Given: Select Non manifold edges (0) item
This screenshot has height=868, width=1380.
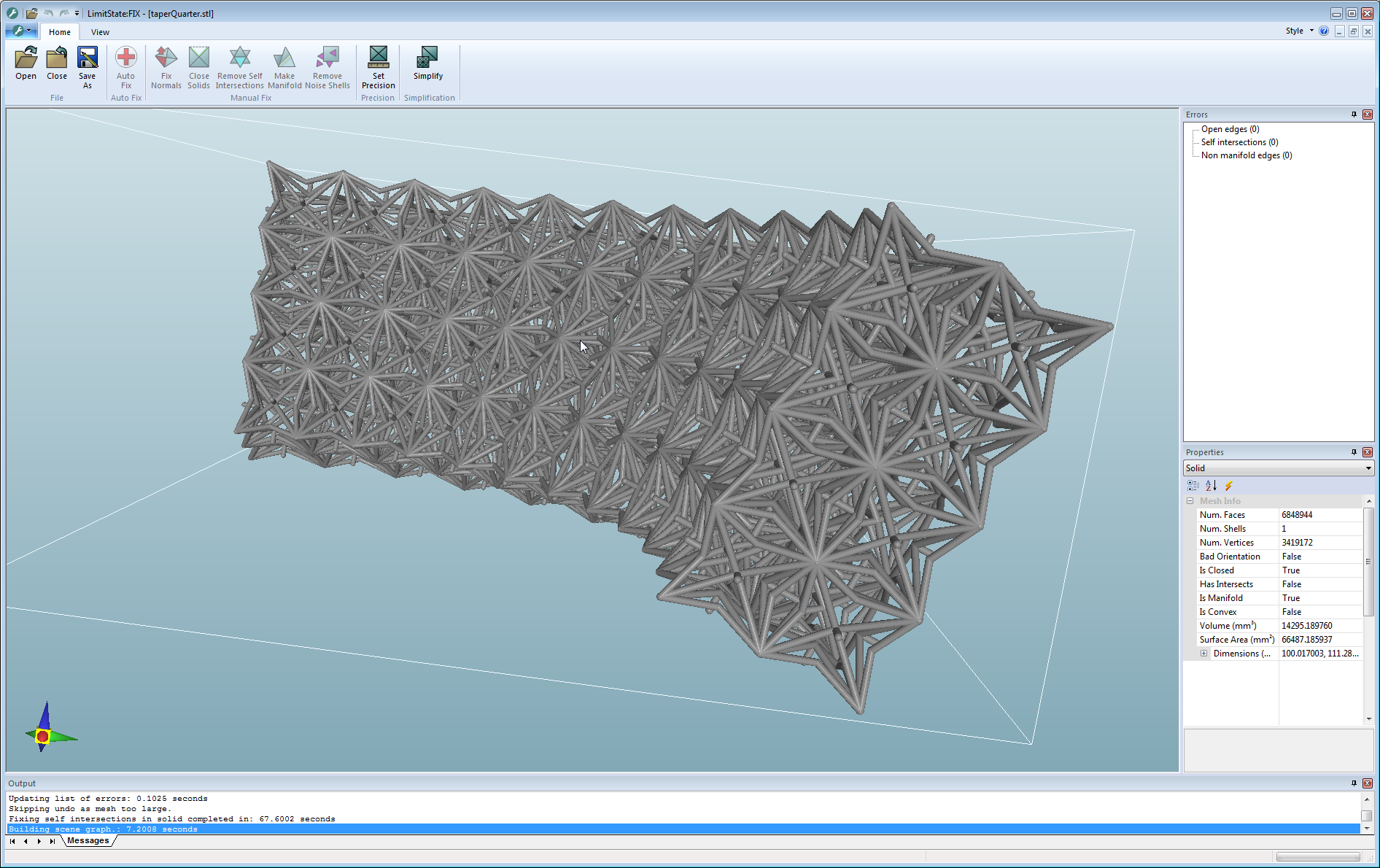Looking at the screenshot, I should (1247, 155).
